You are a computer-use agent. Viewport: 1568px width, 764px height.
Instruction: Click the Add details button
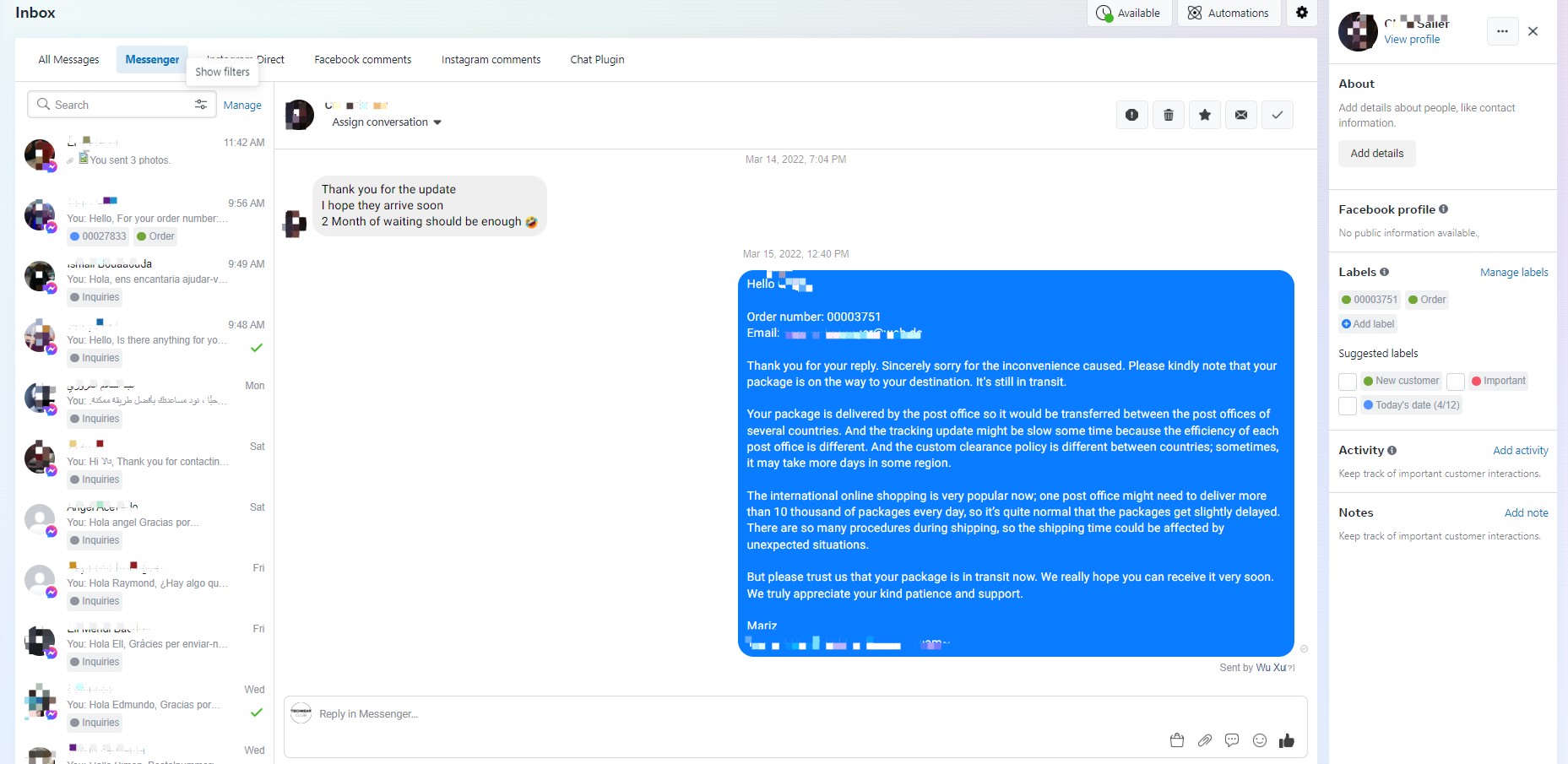pyautogui.click(x=1376, y=154)
